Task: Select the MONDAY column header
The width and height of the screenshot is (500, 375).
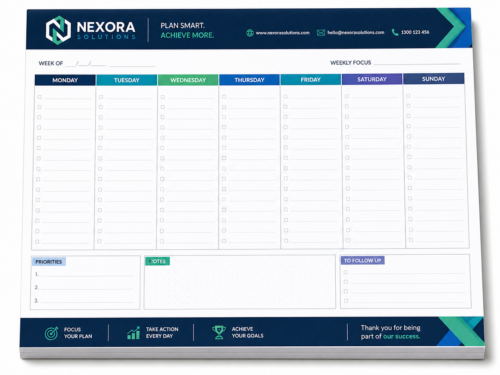Action: 65,80
